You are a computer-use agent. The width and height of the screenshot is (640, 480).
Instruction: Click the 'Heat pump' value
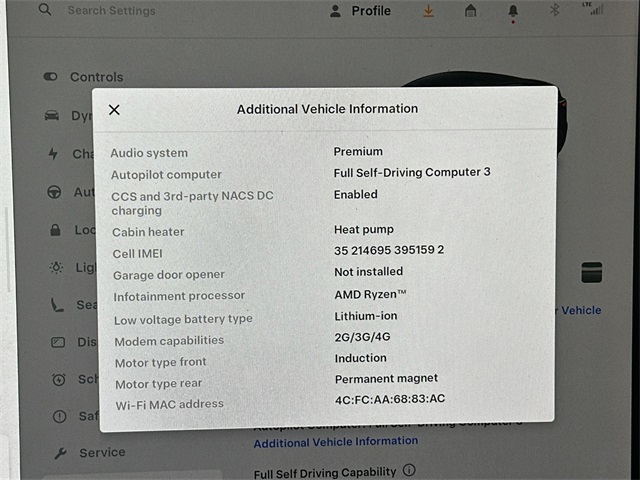click(x=364, y=230)
